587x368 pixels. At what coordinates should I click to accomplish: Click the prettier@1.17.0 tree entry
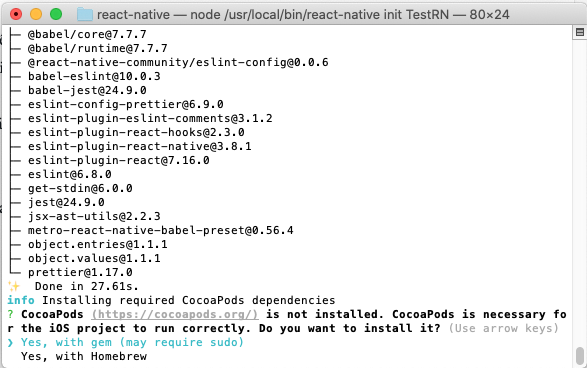click(x=80, y=273)
